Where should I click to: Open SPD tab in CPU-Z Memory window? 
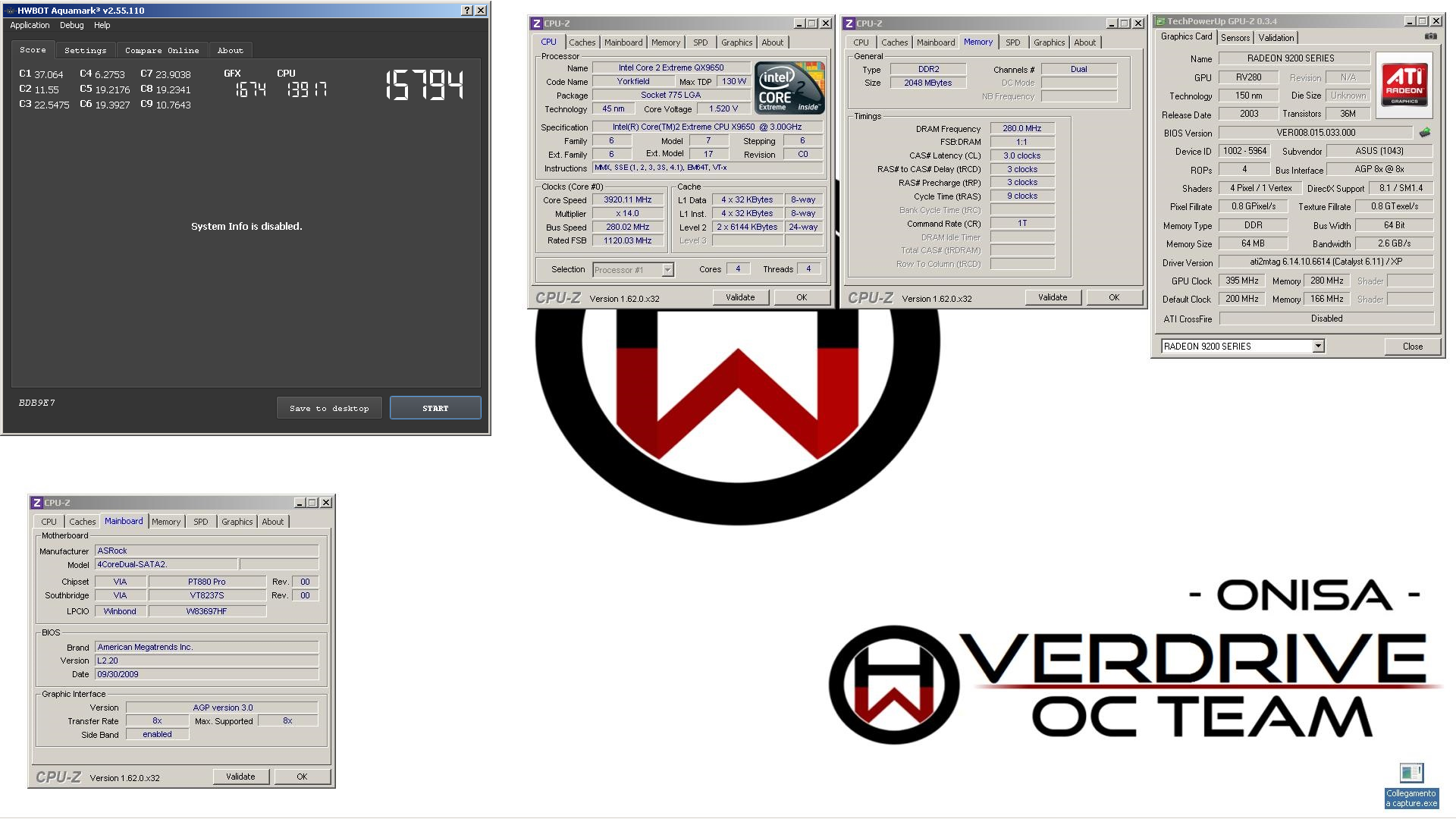[1012, 42]
